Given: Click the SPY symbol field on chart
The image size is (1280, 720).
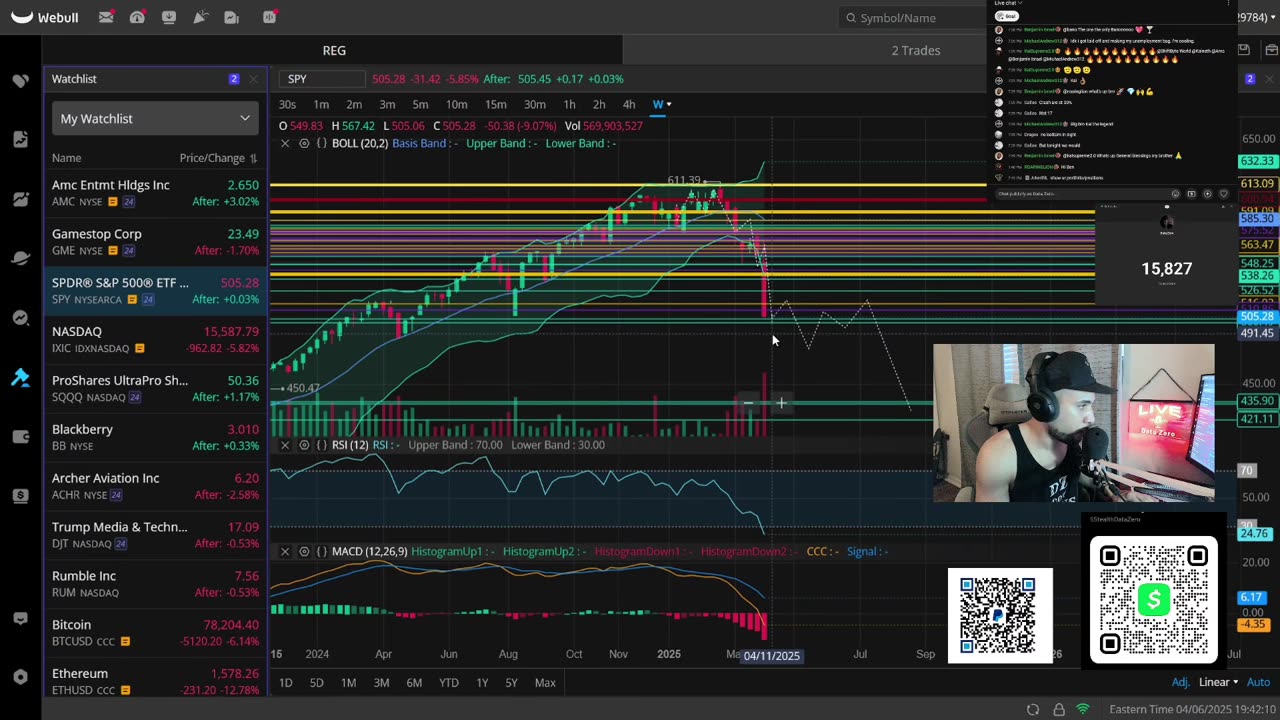Looking at the screenshot, I should [324, 79].
